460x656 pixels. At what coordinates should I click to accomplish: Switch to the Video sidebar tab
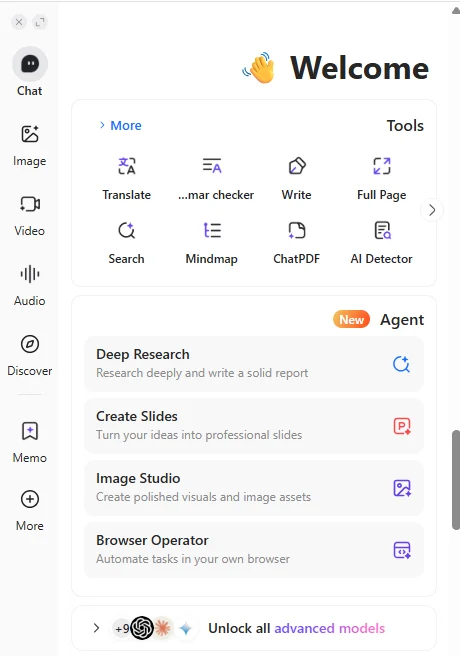[x=30, y=215]
